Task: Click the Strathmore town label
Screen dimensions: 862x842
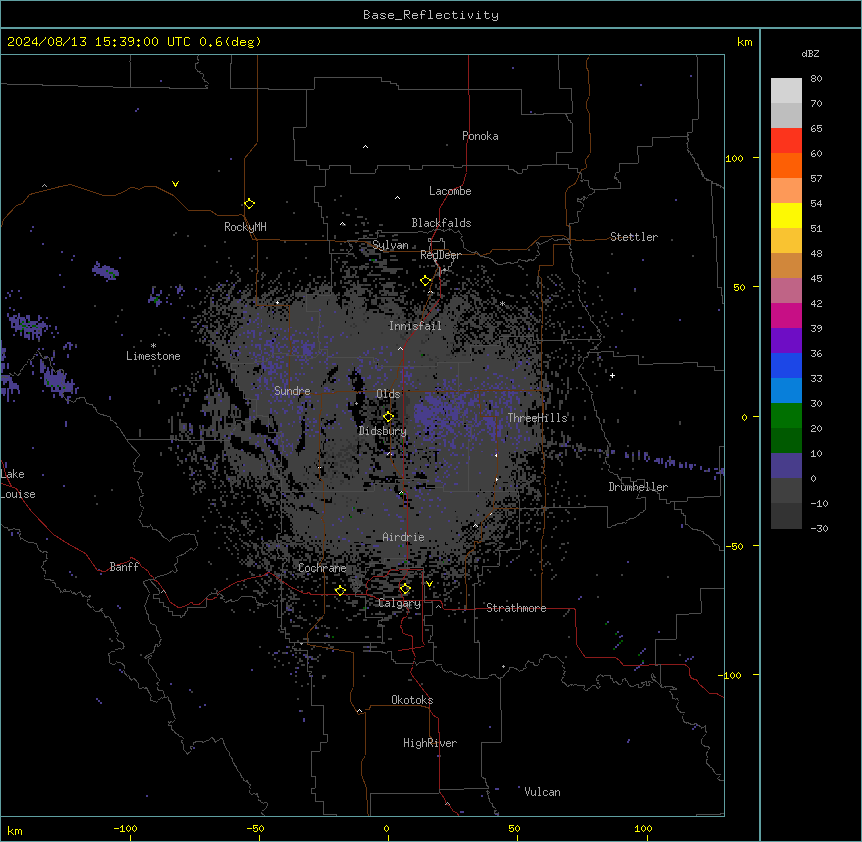Action: 516,608
